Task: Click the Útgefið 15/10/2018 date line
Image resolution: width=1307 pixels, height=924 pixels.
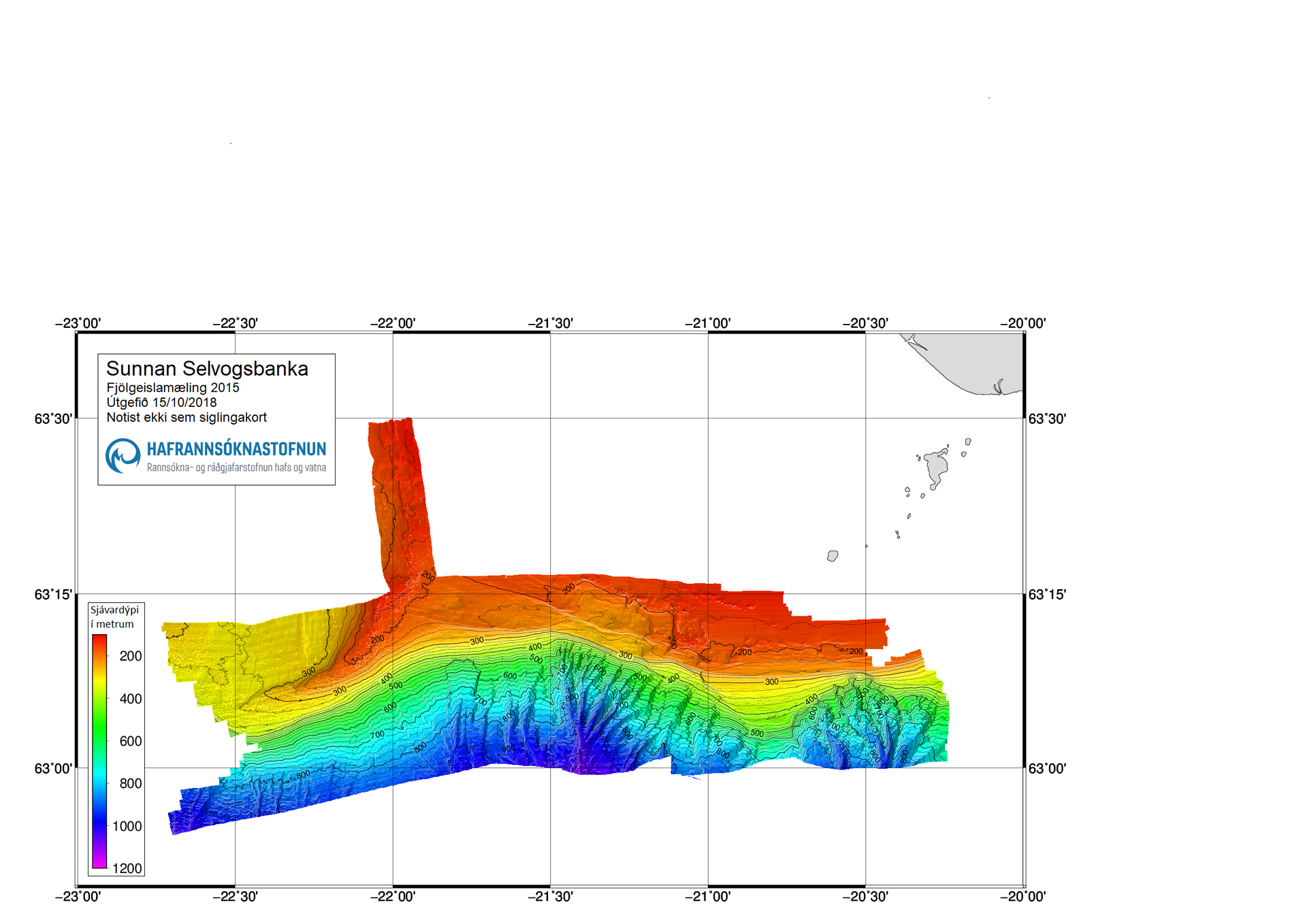Action: [161, 402]
